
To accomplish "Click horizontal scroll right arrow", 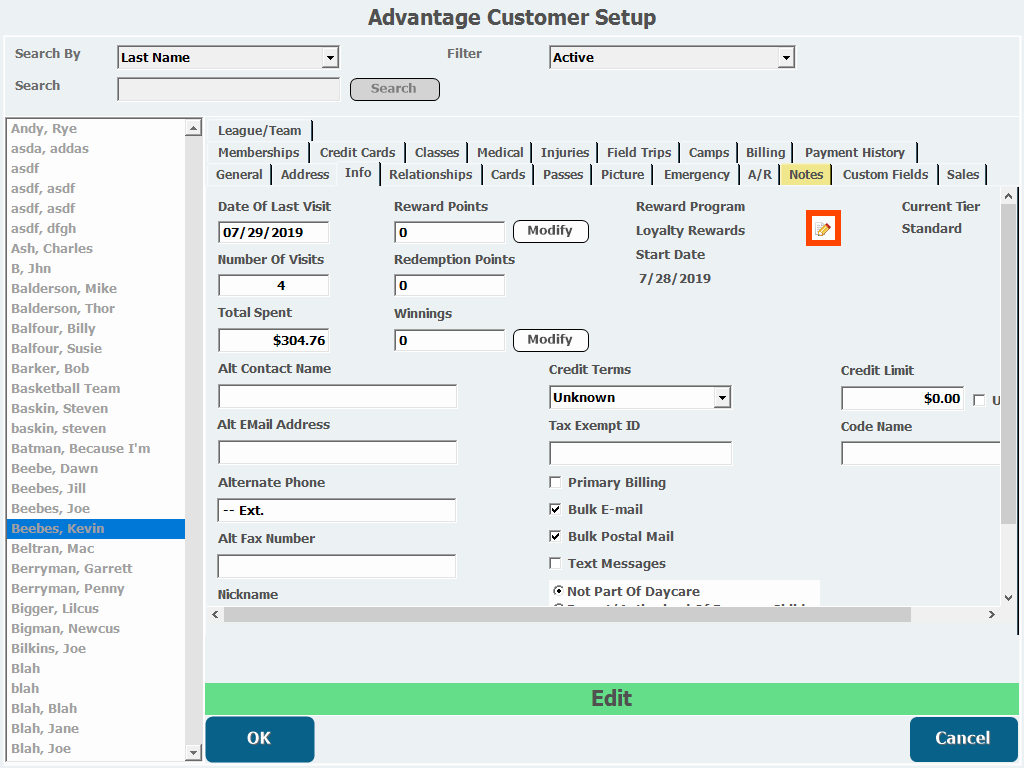I will tap(992, 614).
